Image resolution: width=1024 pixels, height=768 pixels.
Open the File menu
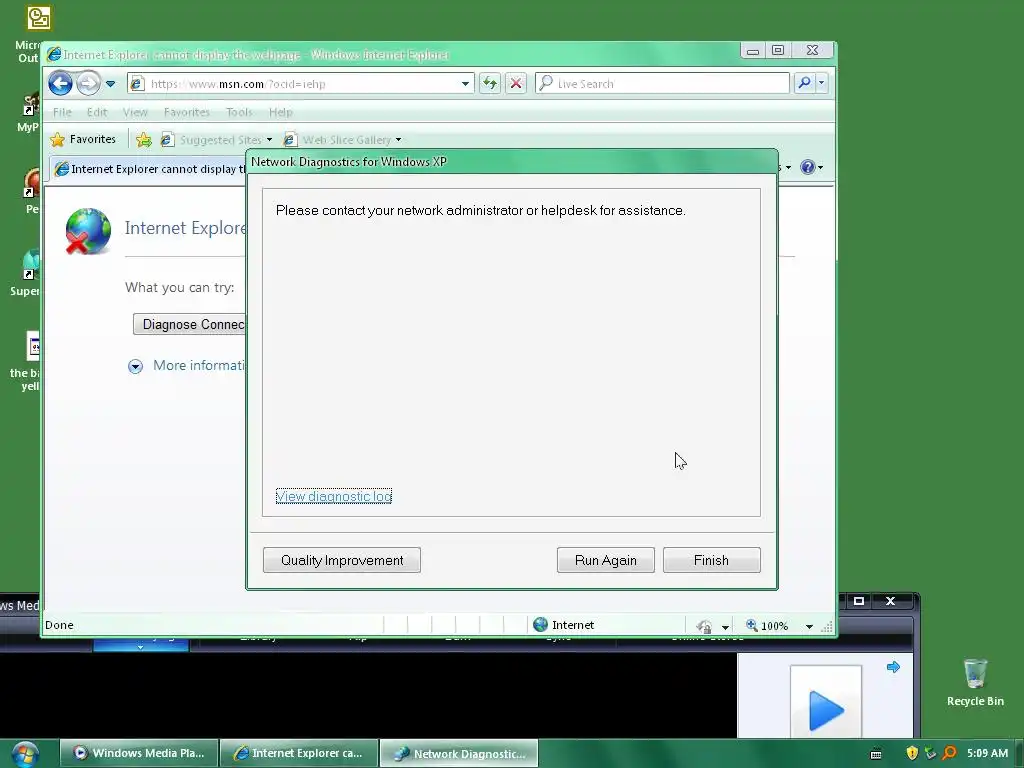(x=62, y=112)
